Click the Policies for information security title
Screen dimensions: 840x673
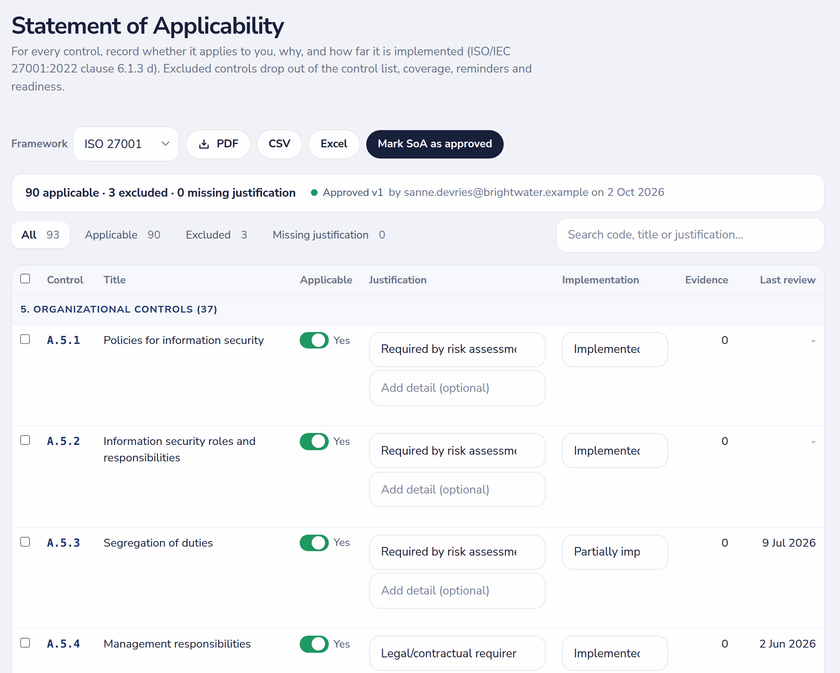[184, 340]
